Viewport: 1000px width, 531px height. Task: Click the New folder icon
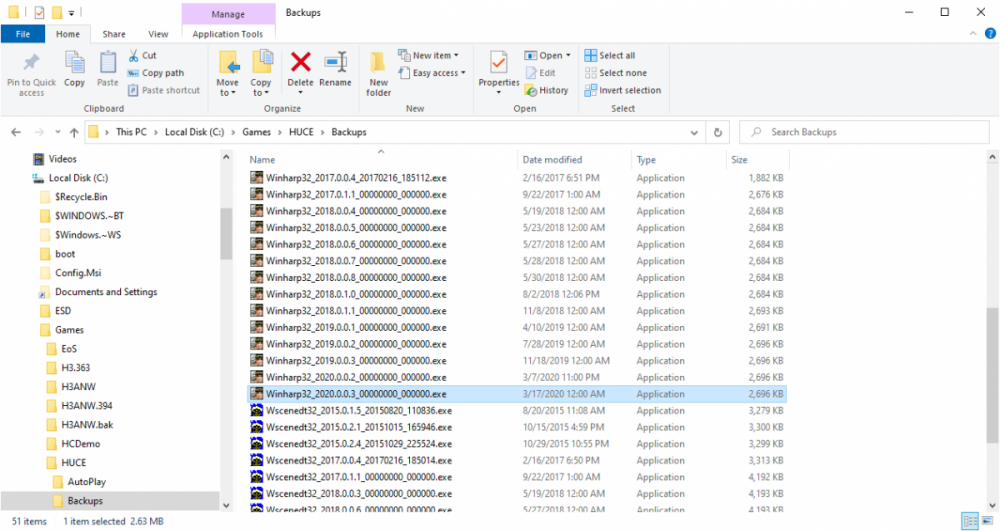tap(378, 62)
